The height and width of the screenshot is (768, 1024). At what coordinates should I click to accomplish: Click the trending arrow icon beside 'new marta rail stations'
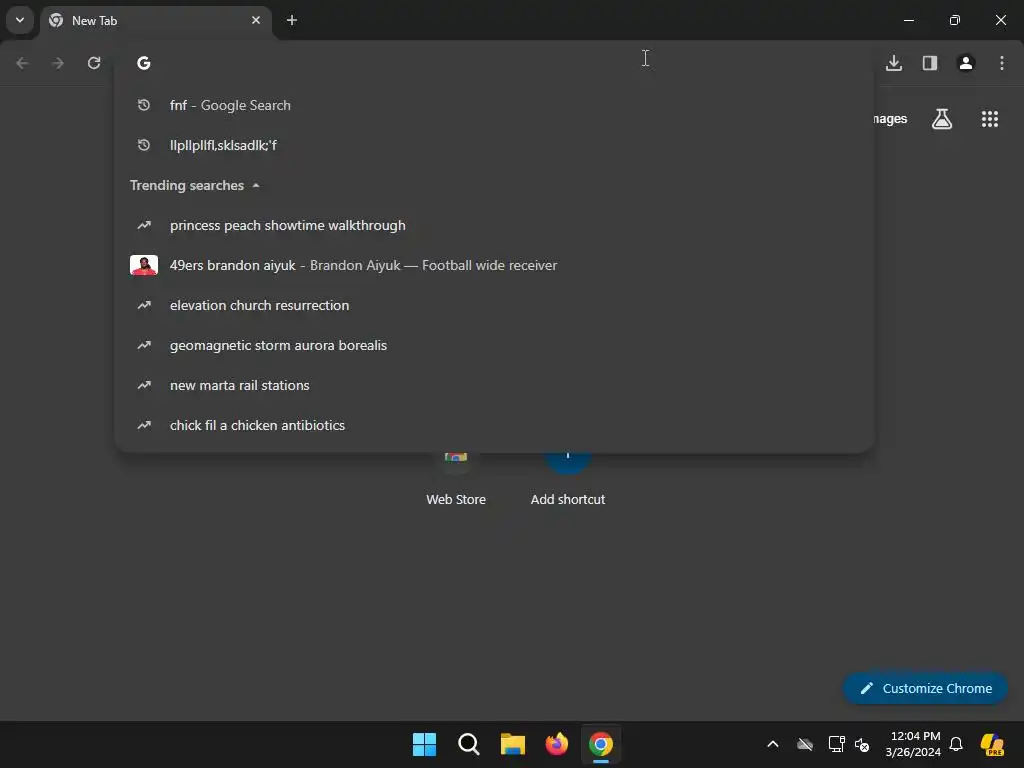pyautogui.click(x=144, y=385)
